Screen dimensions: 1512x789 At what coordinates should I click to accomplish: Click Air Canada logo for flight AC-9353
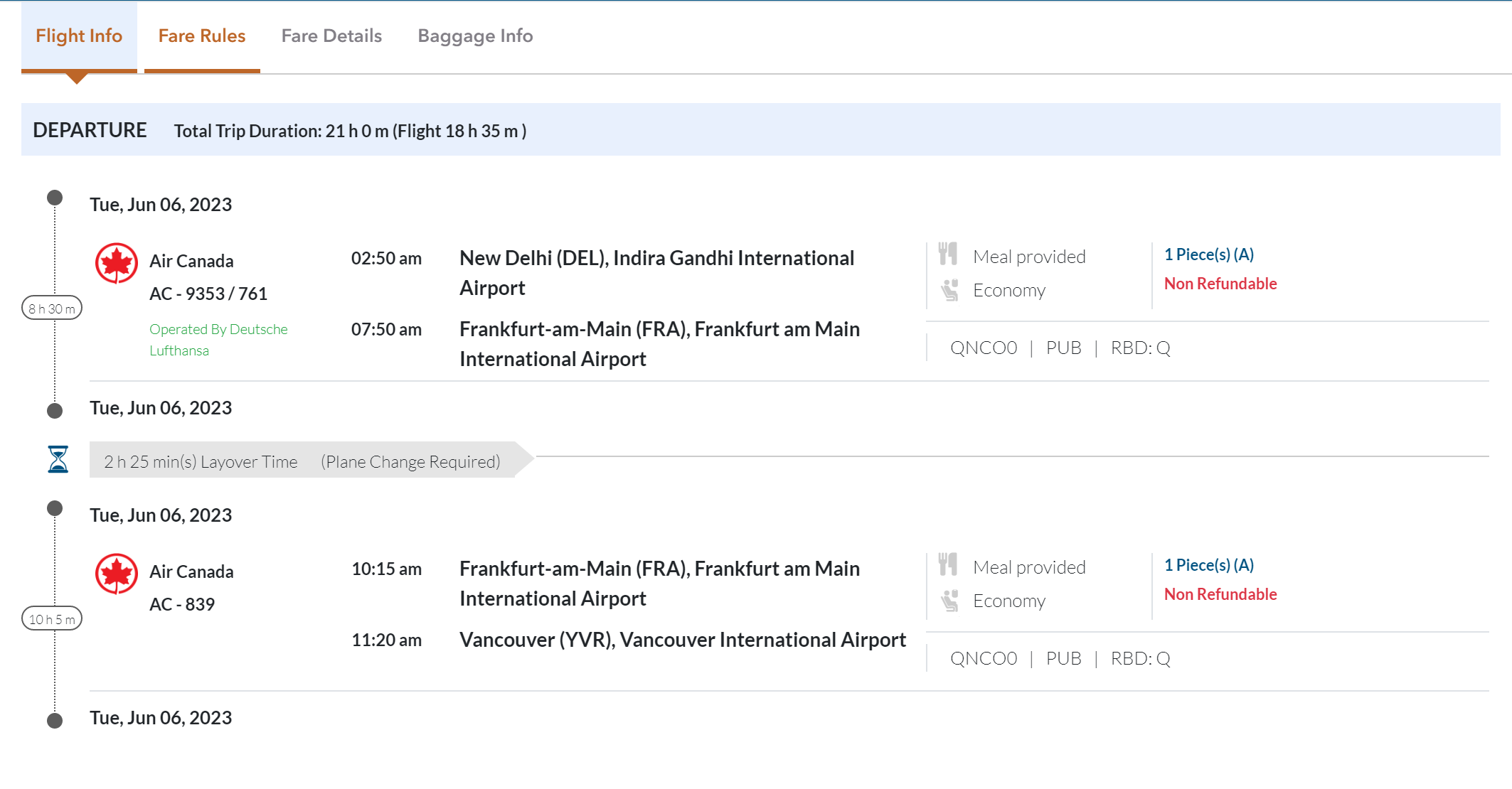click(117, 264)
